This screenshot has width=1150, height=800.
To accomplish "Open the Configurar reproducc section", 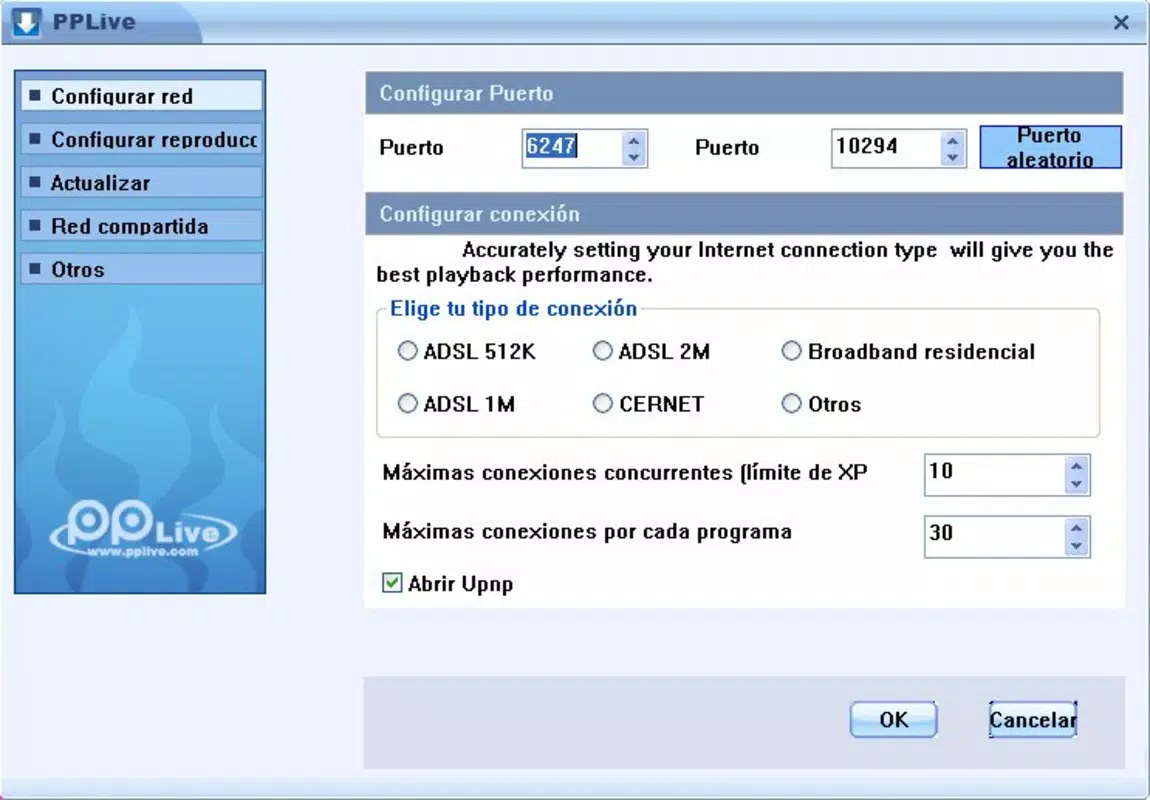I will click(x=142, y=139).
